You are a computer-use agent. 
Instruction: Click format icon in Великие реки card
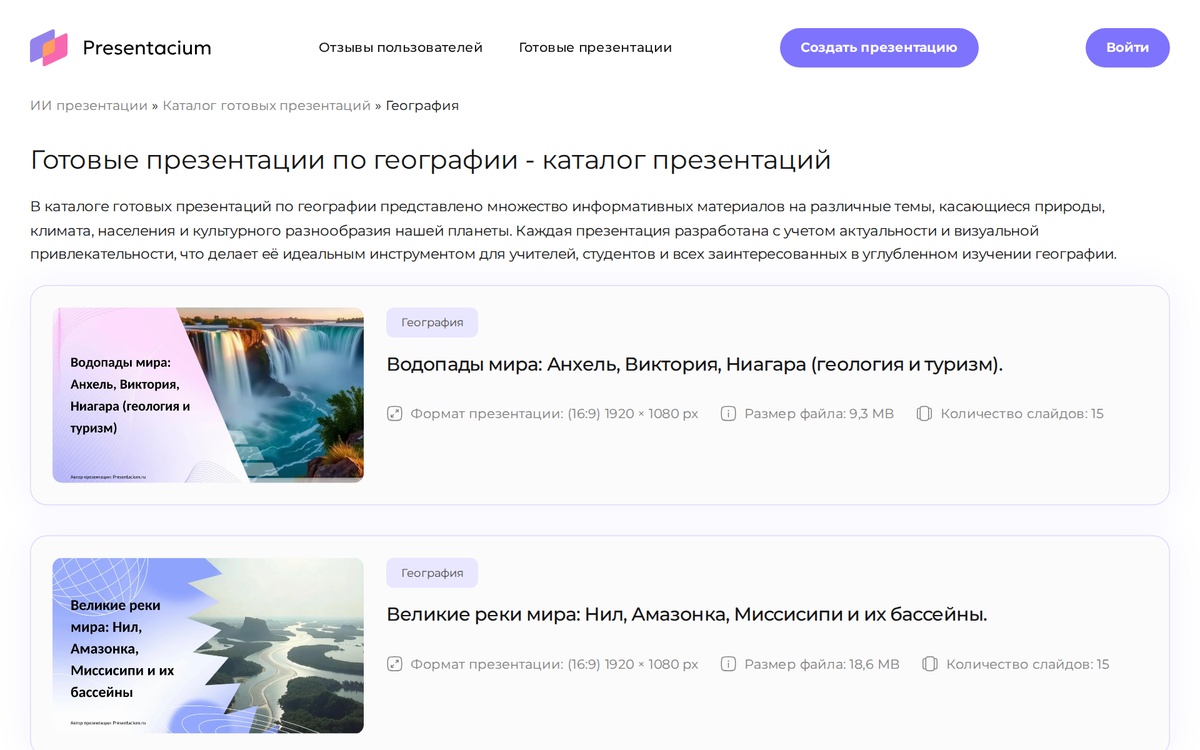[x=395, y=664]
